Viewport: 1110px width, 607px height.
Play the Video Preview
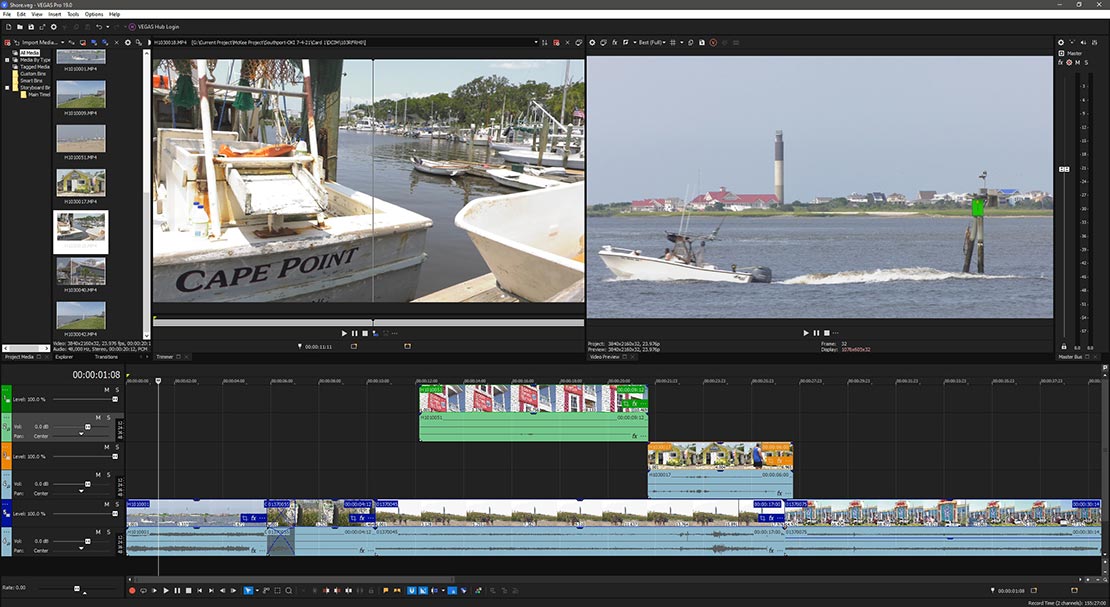[806, 333]
